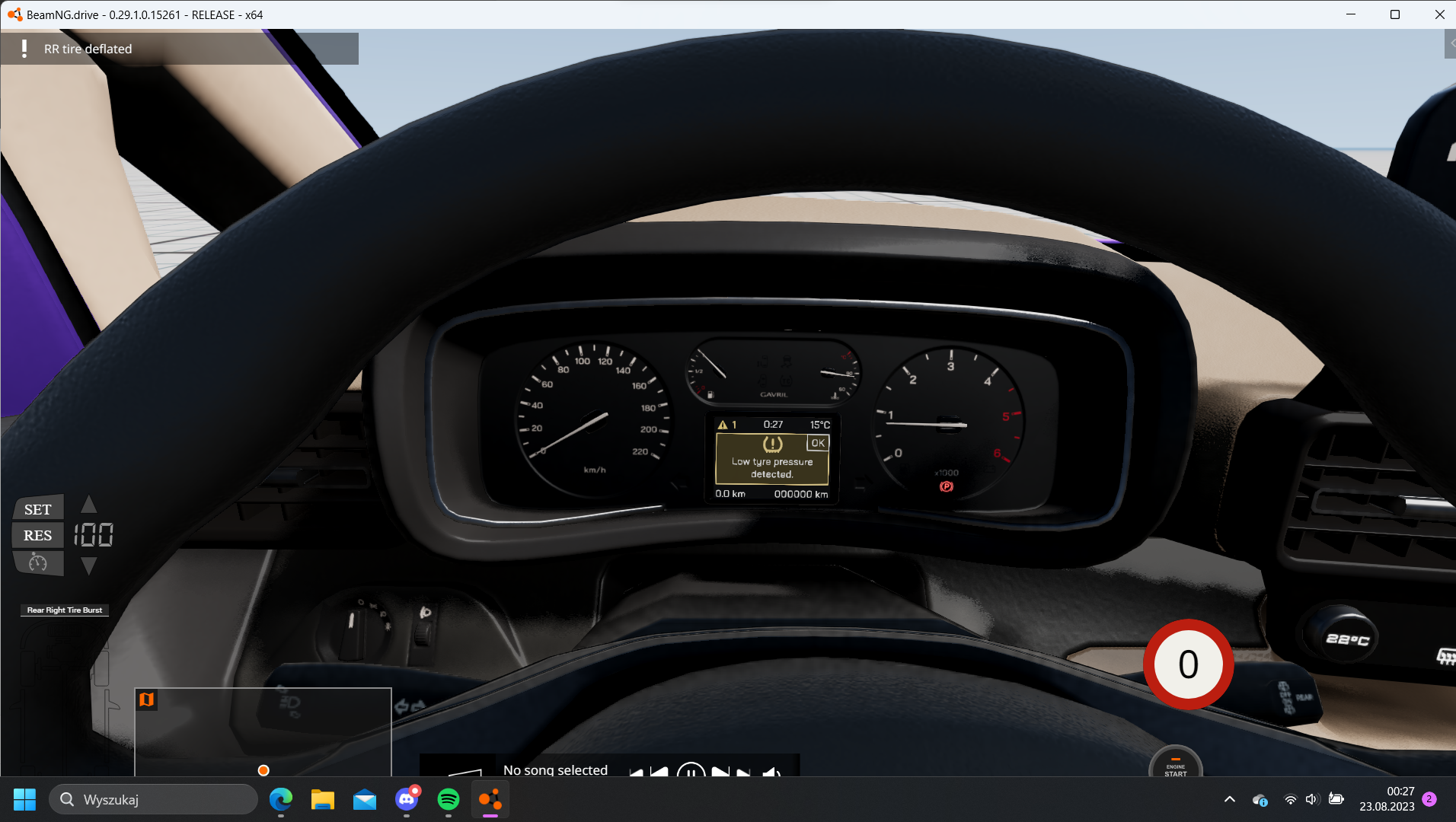Click the odometer 000000 km readout
This screenshot has width=1456, height=822.
pyautogui.click(x=801, y=494)
